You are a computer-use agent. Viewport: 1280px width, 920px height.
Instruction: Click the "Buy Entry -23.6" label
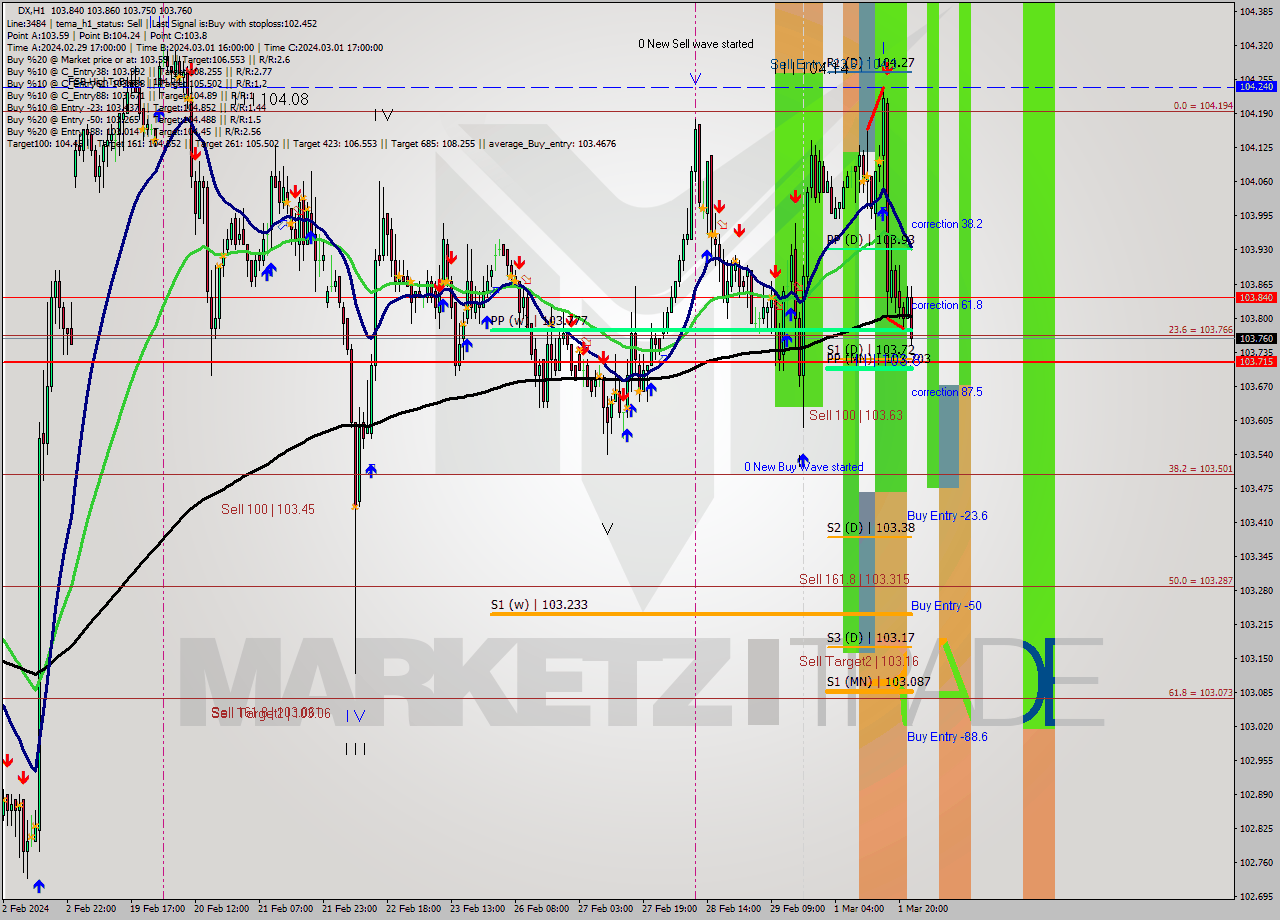click(947, 516)
